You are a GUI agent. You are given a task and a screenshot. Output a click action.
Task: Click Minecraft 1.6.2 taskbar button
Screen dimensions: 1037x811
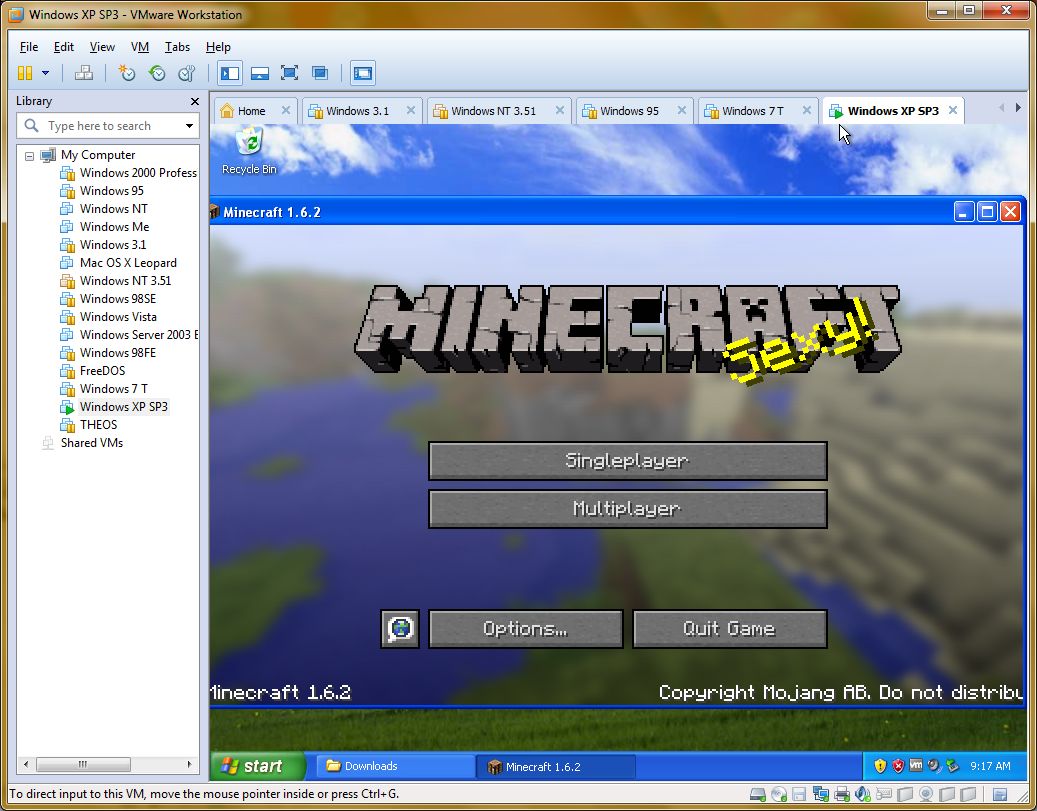pos(556,767)
